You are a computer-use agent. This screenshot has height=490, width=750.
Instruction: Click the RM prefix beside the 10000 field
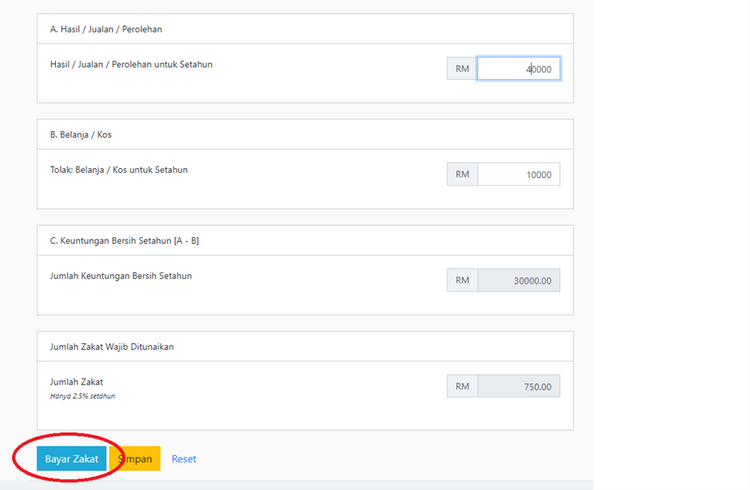tap(462, 175)
